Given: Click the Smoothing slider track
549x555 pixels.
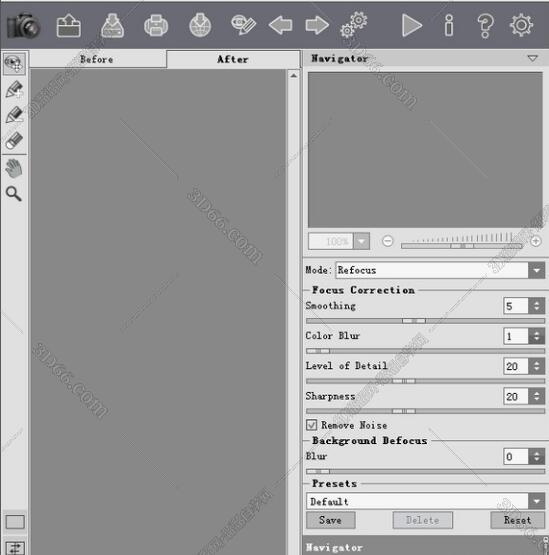Looking at the screenshot, I should click(425, 321).
